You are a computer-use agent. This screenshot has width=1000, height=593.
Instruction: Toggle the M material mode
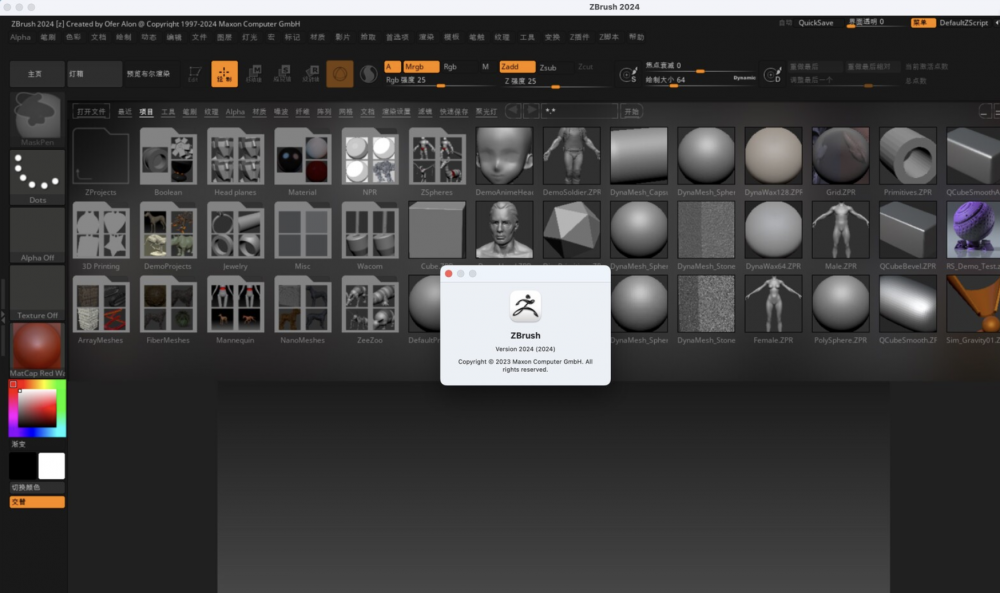pos(485,66)
